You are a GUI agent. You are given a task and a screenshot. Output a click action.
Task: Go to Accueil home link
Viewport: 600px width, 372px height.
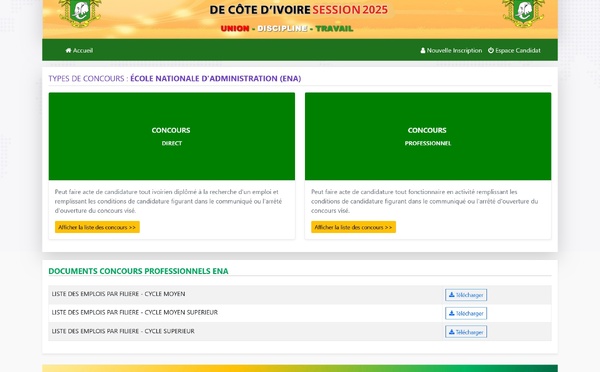coord(79,50)
